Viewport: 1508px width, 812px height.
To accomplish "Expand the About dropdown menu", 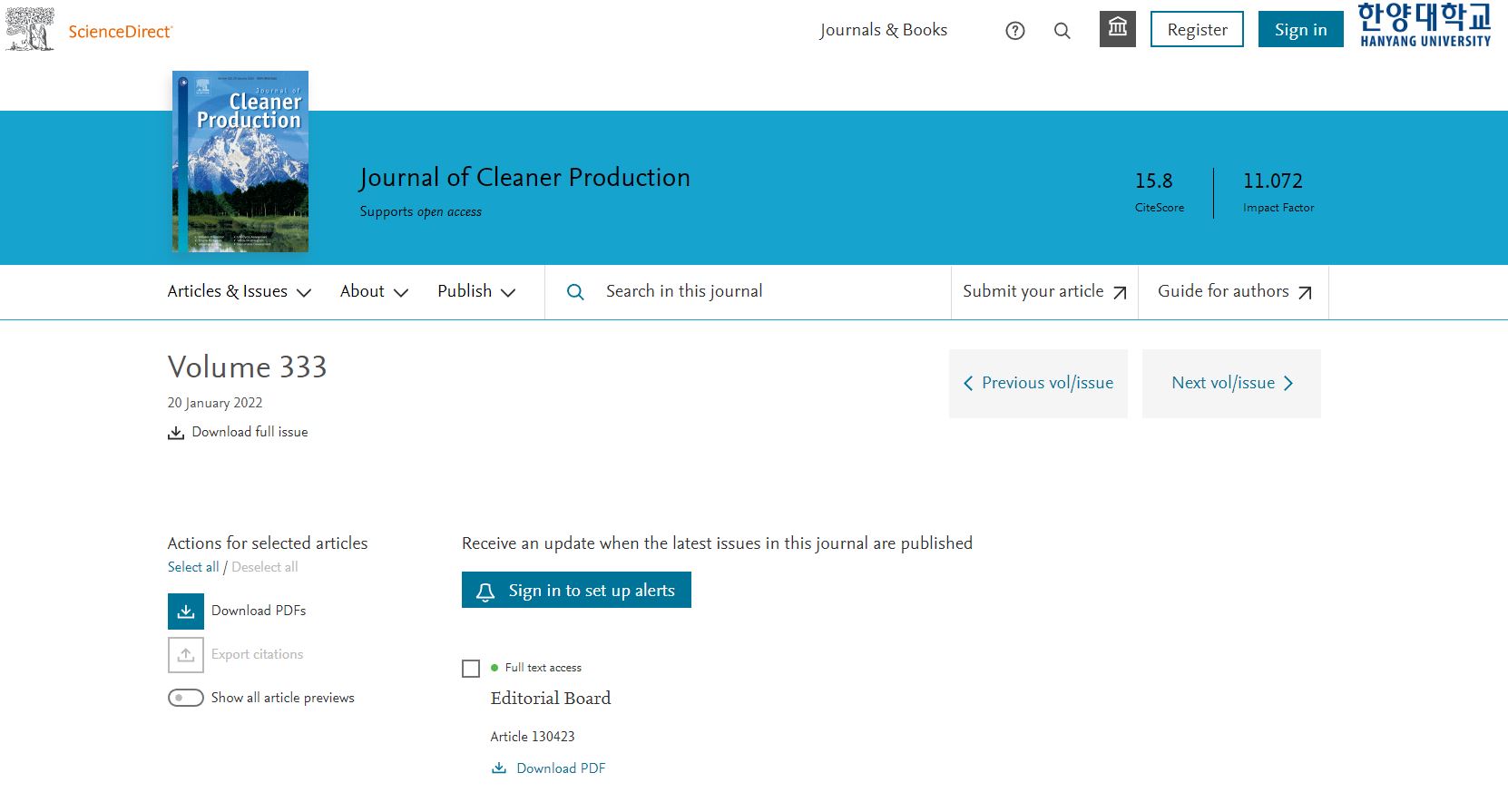I will point(374,292).
